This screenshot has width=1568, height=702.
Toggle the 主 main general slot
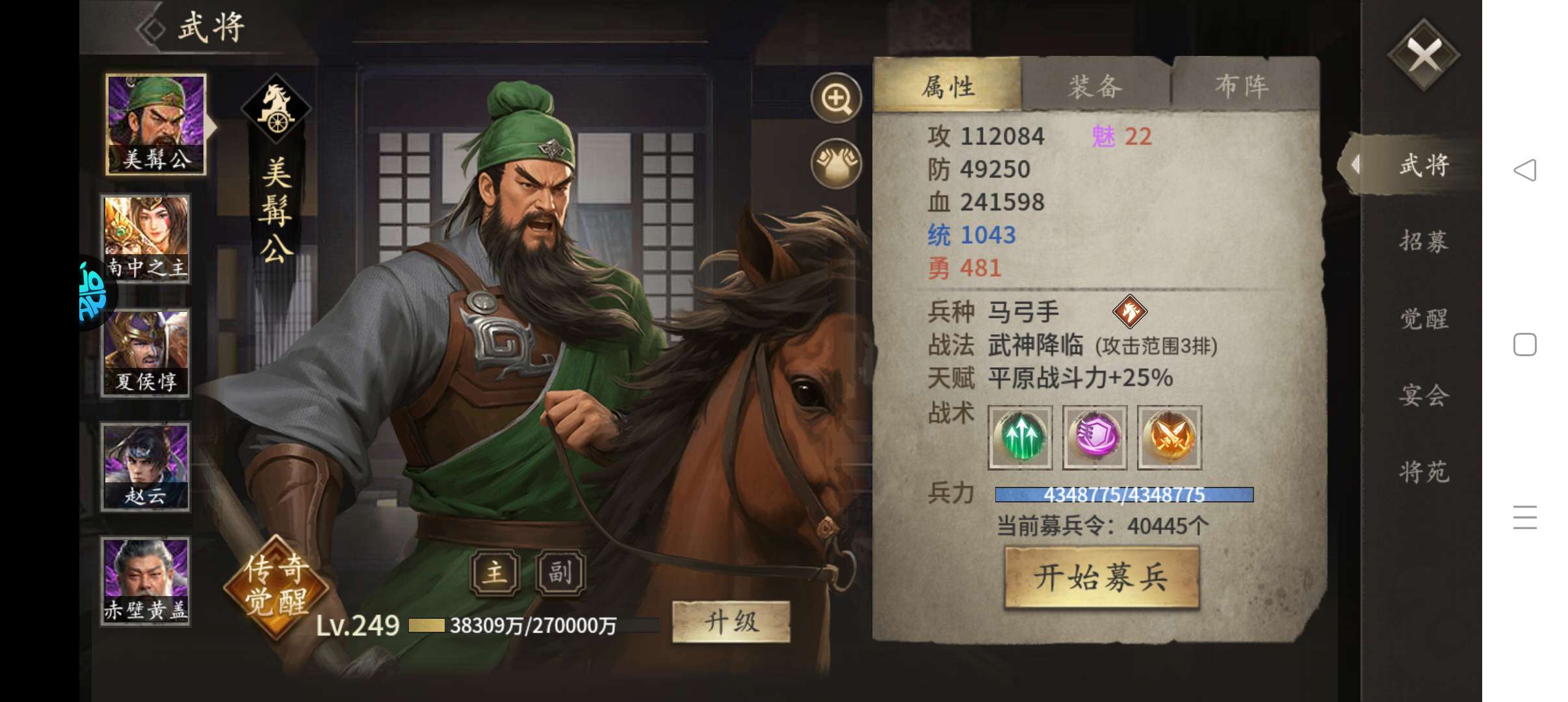495,573
